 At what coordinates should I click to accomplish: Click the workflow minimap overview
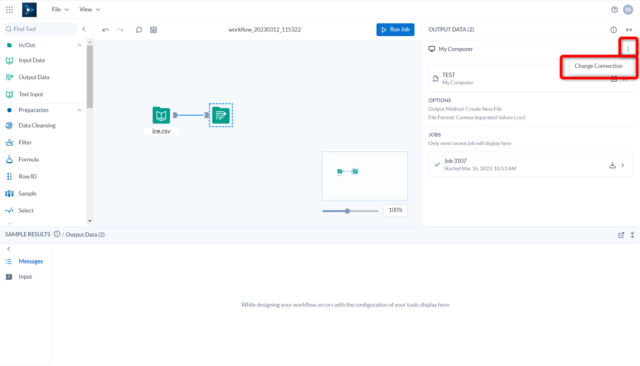[x=364, y=176]
